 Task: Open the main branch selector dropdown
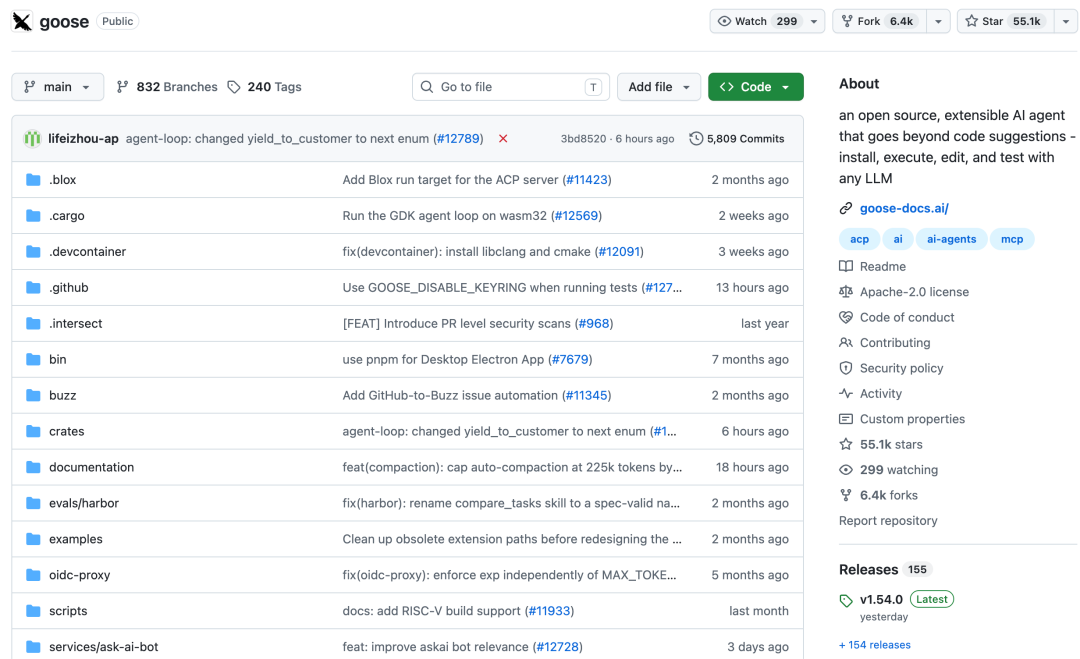click(58, 87)
